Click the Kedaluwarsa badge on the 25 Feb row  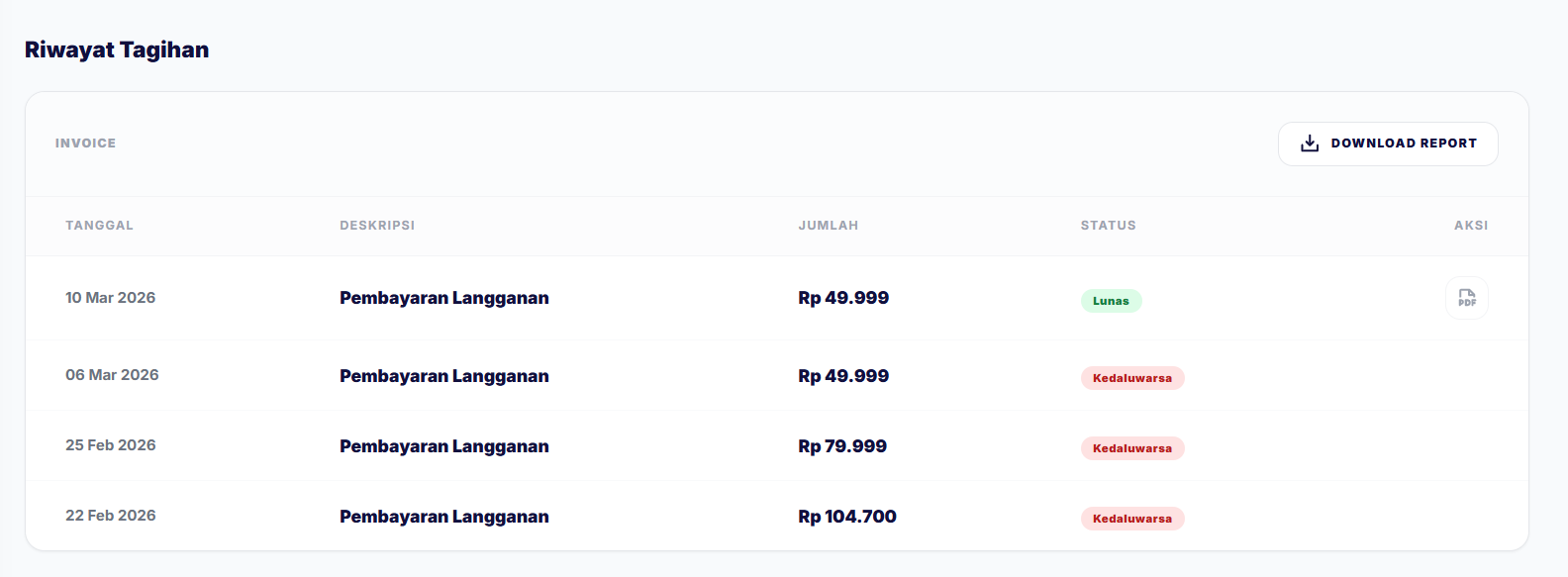coord(1131,447)
